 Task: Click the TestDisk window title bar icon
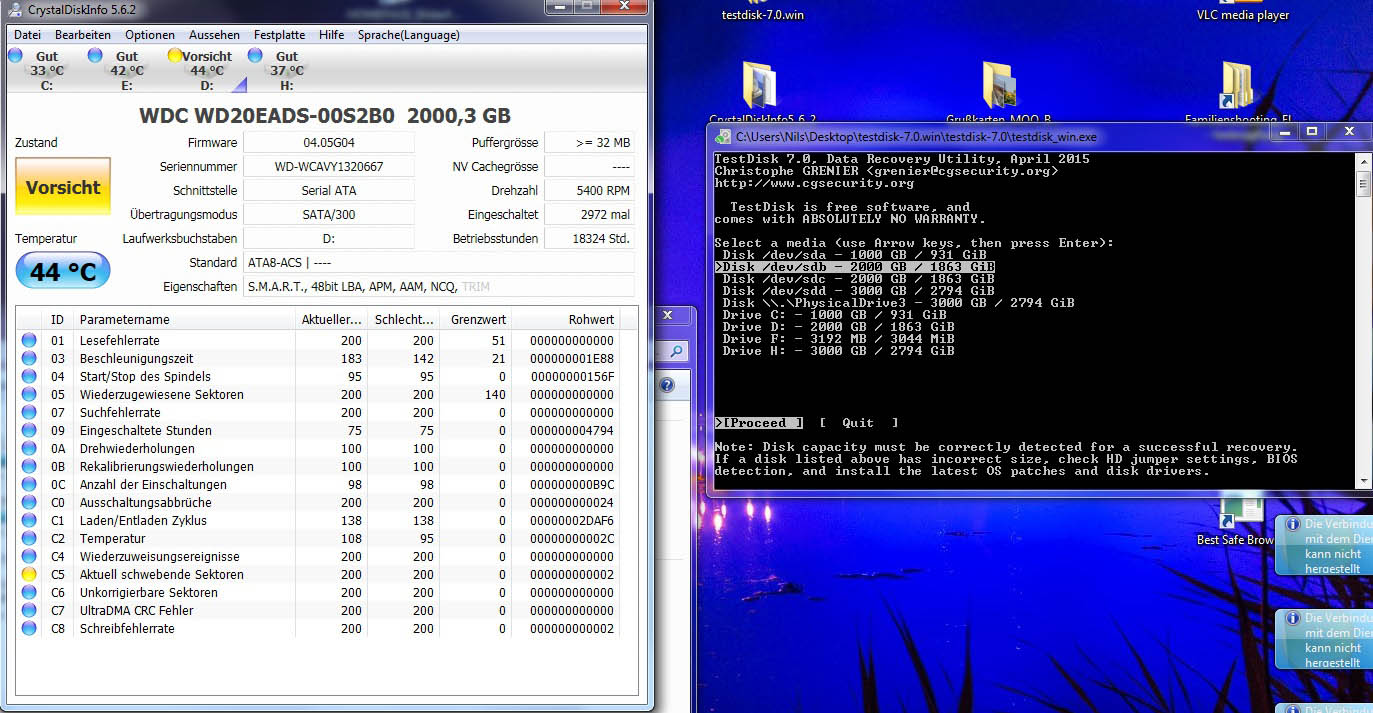723,136
